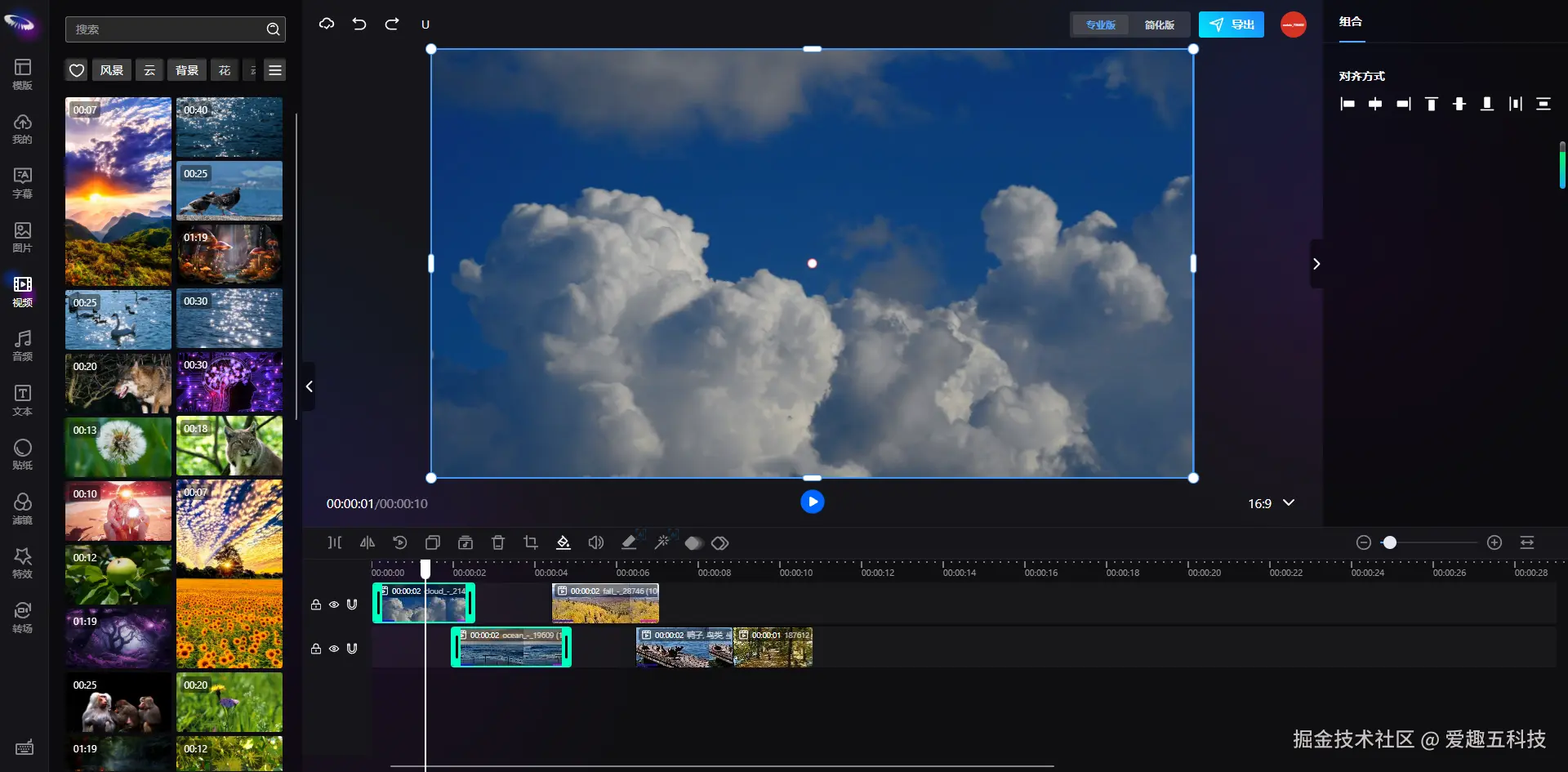Select the AI eraser tool
The image size is (1568, 772).
coord(629,542)
